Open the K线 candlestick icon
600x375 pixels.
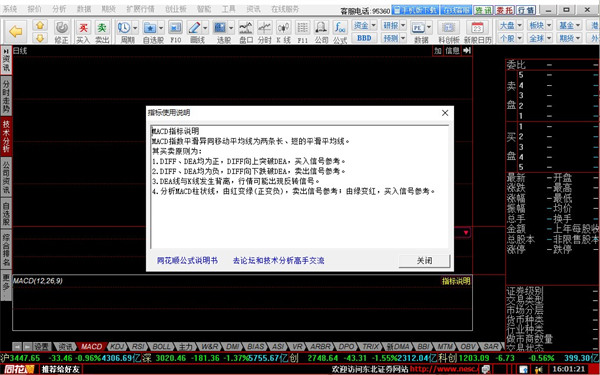284,28
